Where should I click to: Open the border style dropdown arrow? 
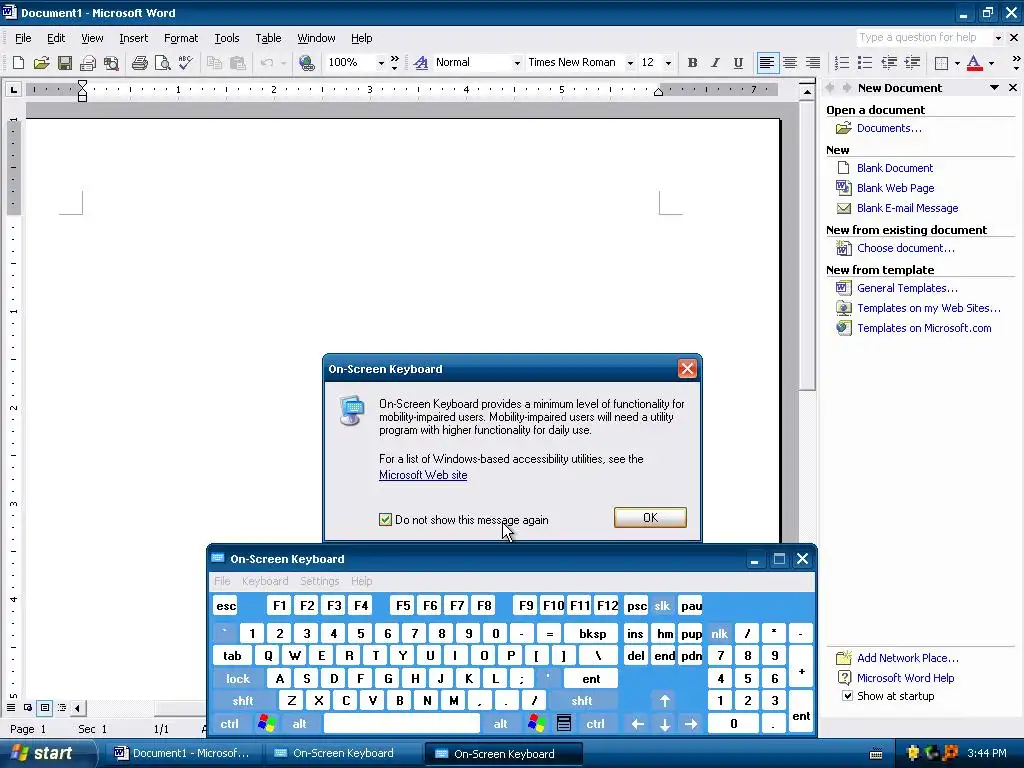coord(957,63)
